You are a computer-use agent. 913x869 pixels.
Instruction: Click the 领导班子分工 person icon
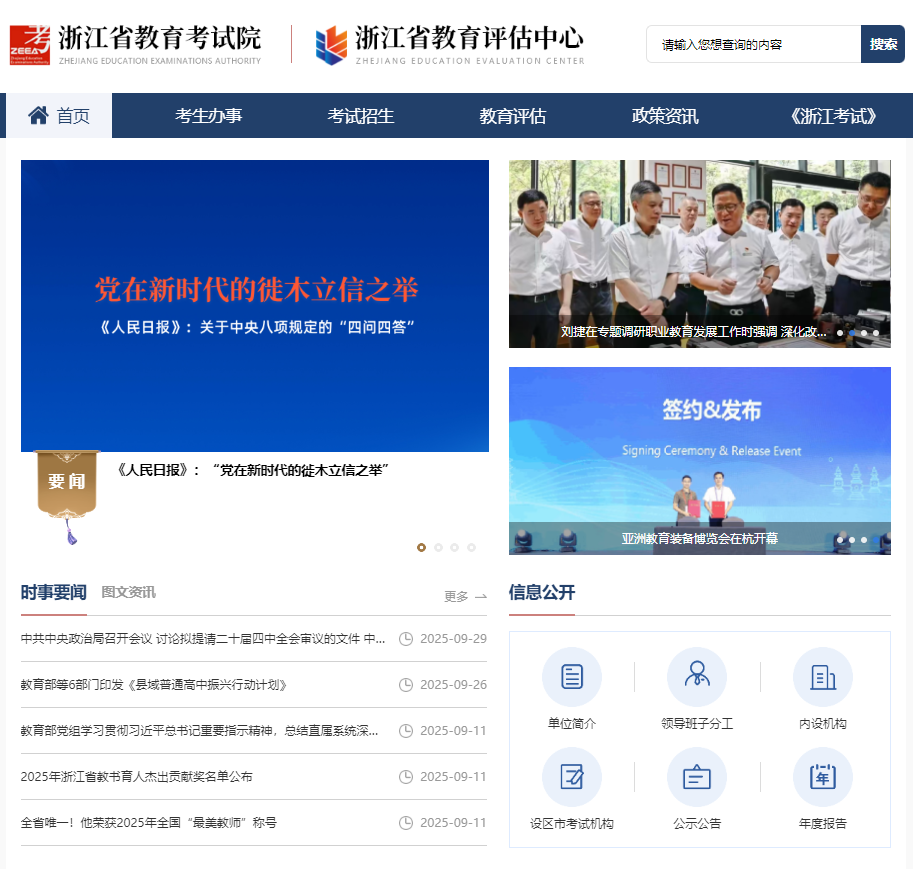pos(696,677)
